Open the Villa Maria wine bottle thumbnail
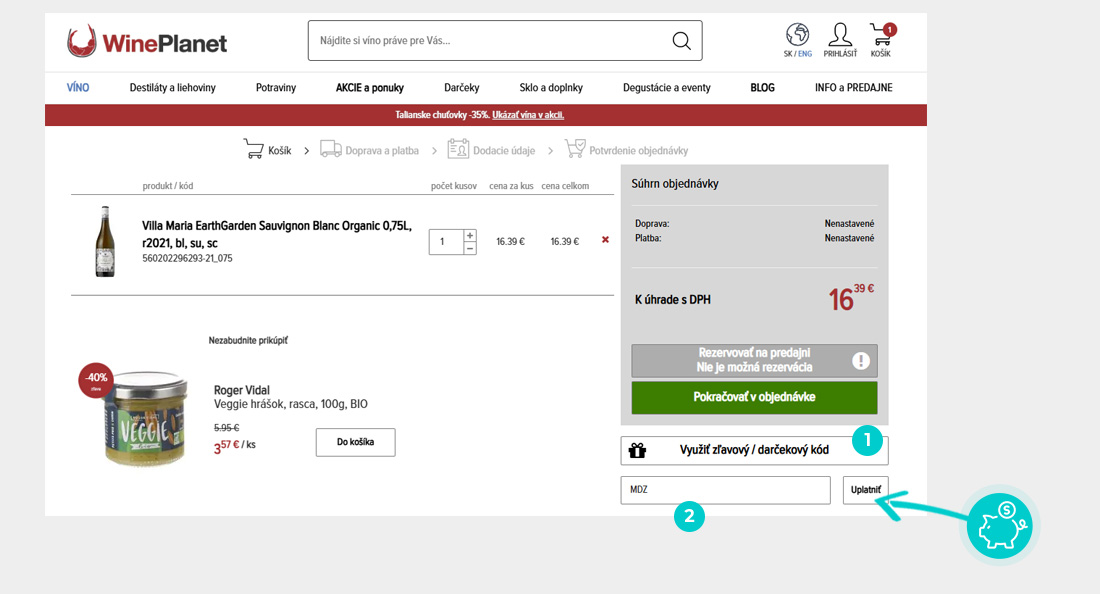The height and width of the screenshot is (594, 1100). (105, 241)
